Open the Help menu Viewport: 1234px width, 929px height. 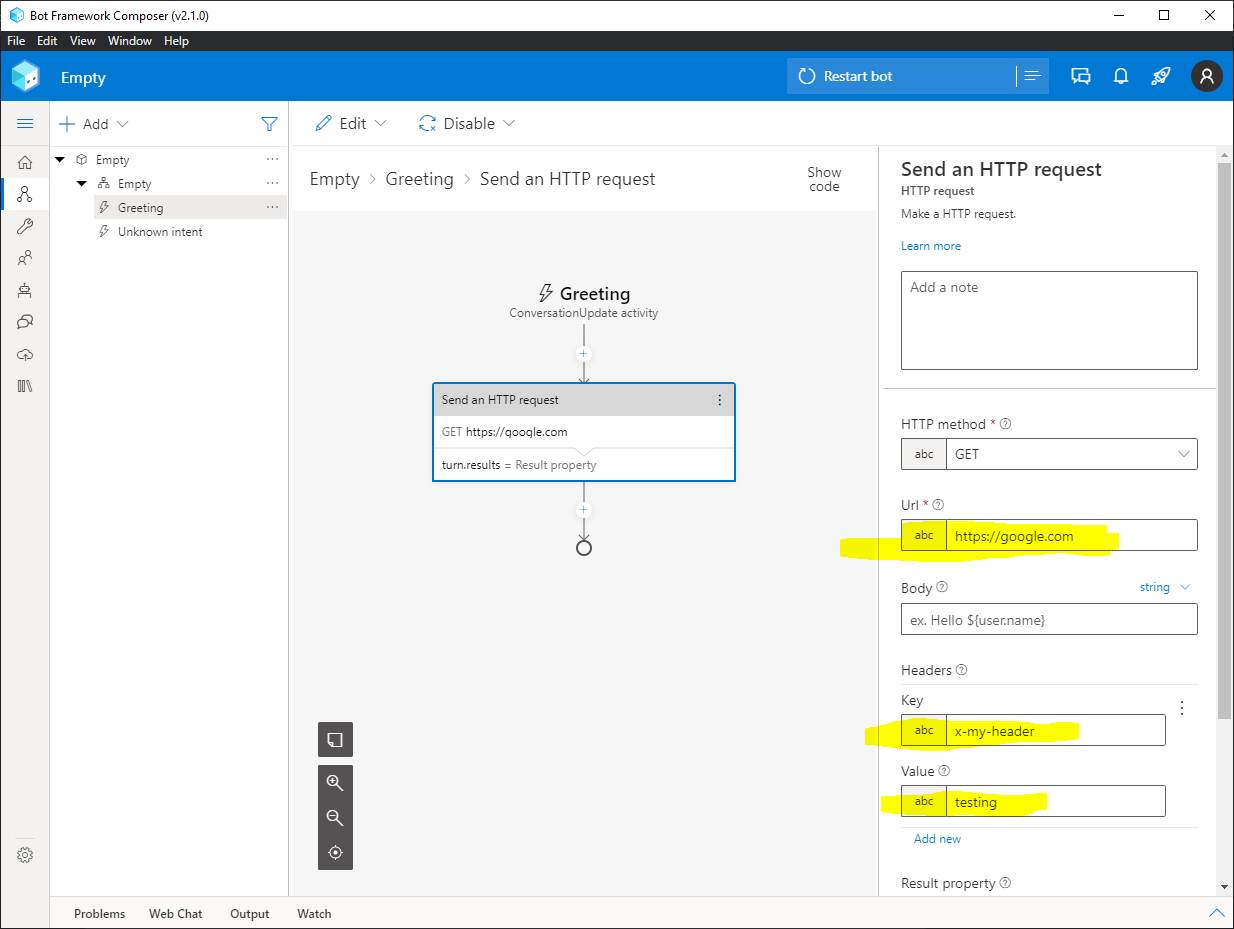coord(176,41)
